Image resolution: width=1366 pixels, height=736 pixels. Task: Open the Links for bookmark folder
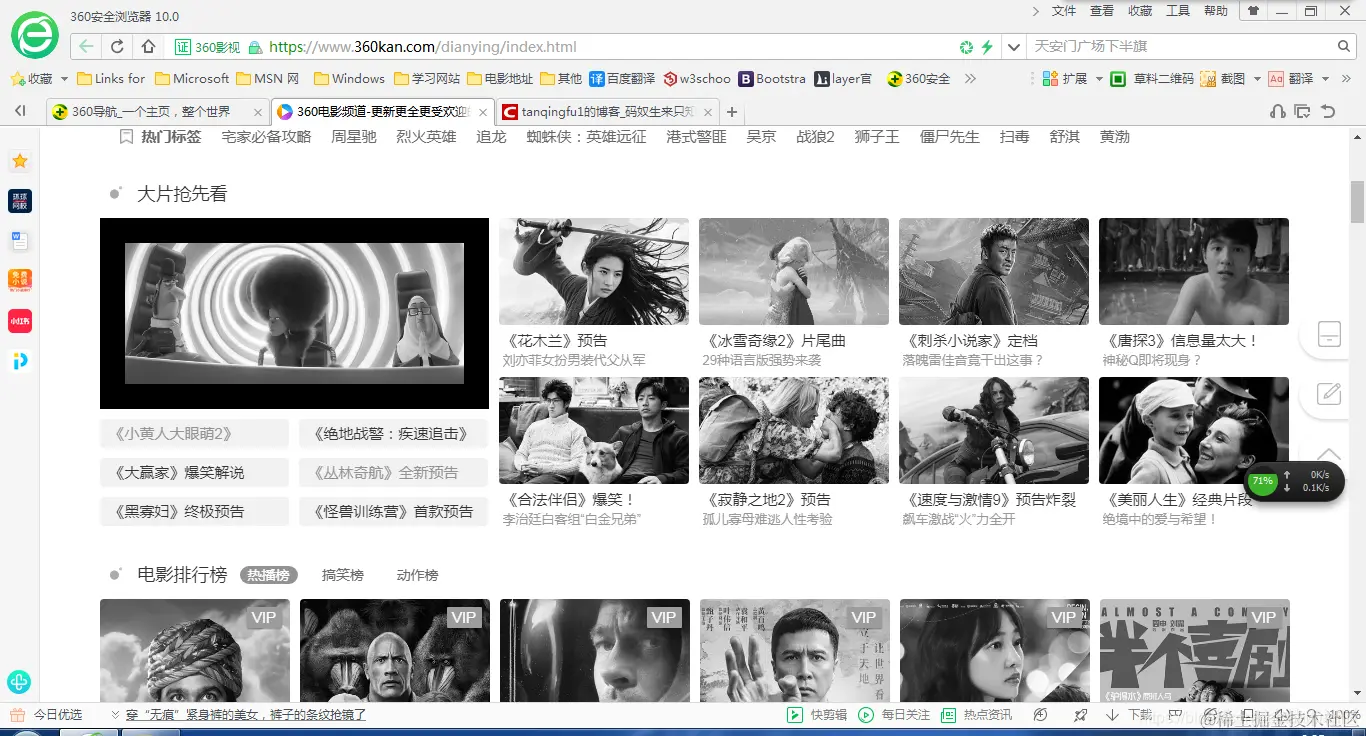click(x=111, y=78)
